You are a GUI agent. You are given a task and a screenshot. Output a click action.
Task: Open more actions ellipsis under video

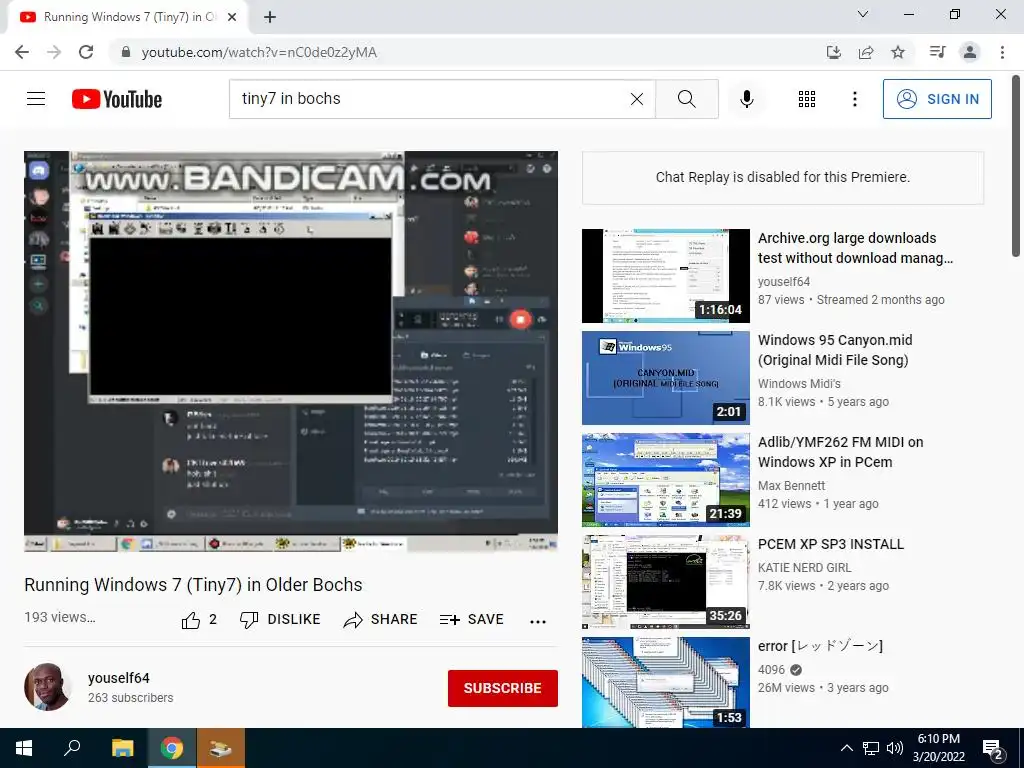538,621
